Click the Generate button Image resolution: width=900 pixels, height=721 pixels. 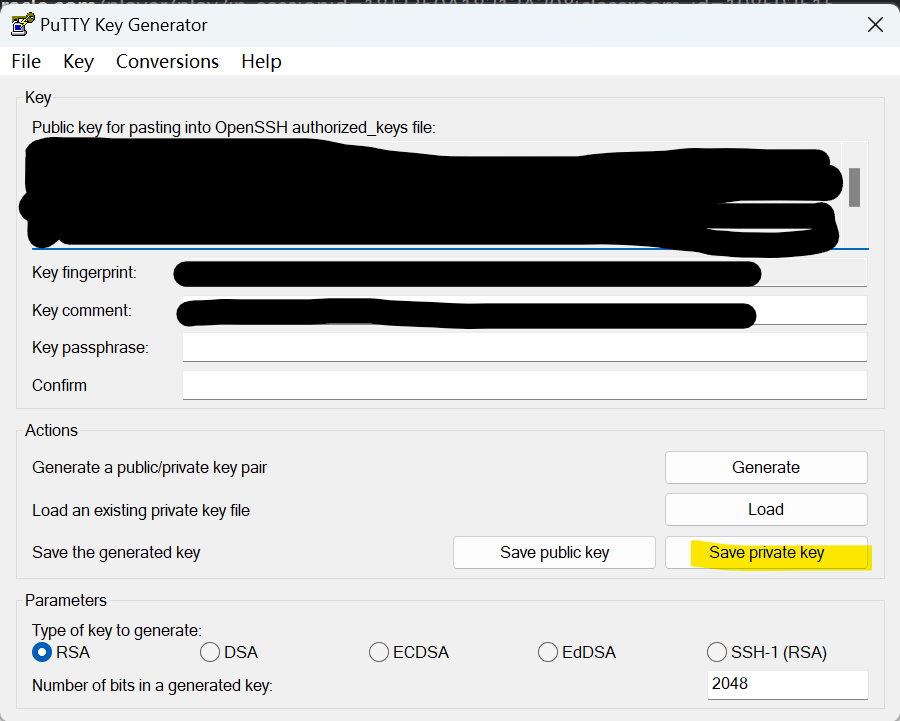tap(766, 467)
